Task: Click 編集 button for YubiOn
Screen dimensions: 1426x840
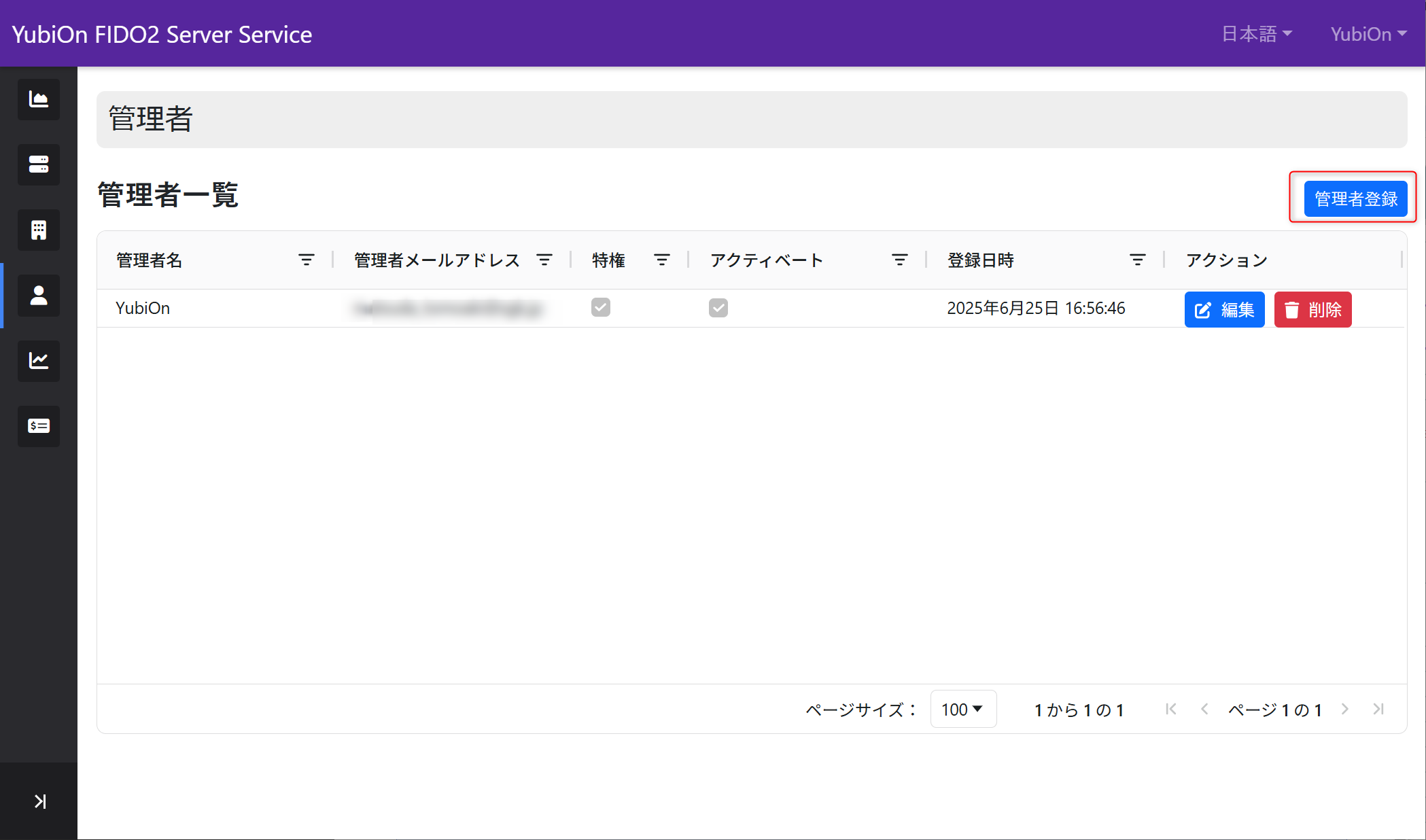Action: coord(1224,310)
